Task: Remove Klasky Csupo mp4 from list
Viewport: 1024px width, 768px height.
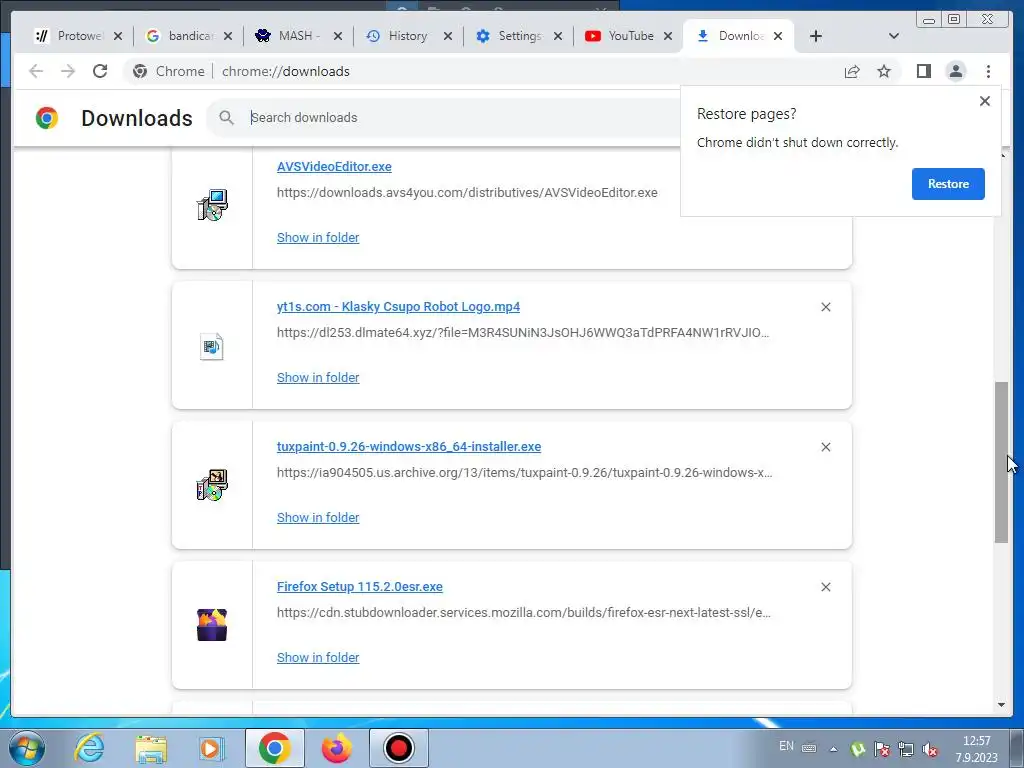Action: 825,307
